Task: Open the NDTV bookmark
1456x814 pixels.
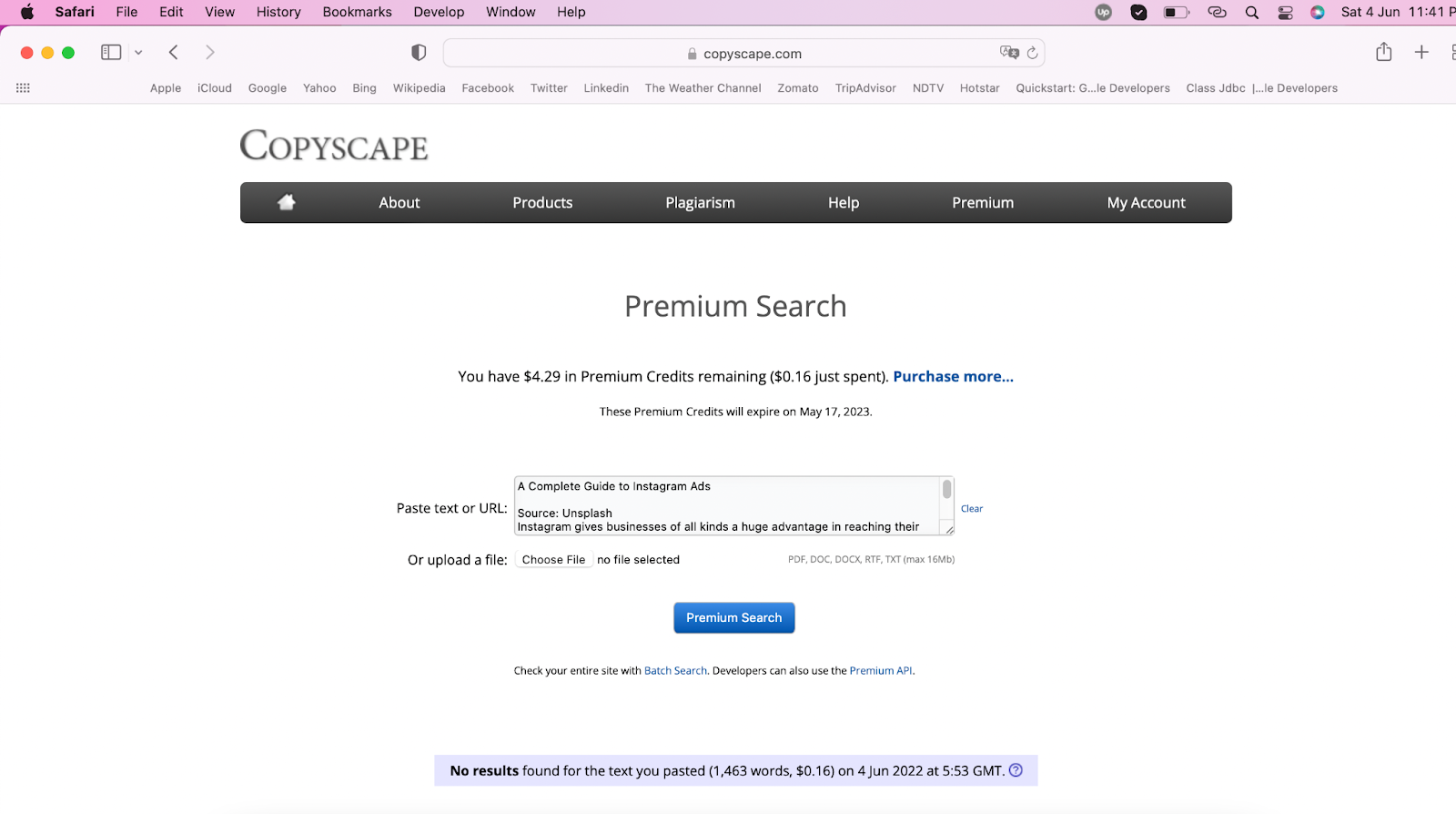Action: pyautogui.click(x=928, y=88)
